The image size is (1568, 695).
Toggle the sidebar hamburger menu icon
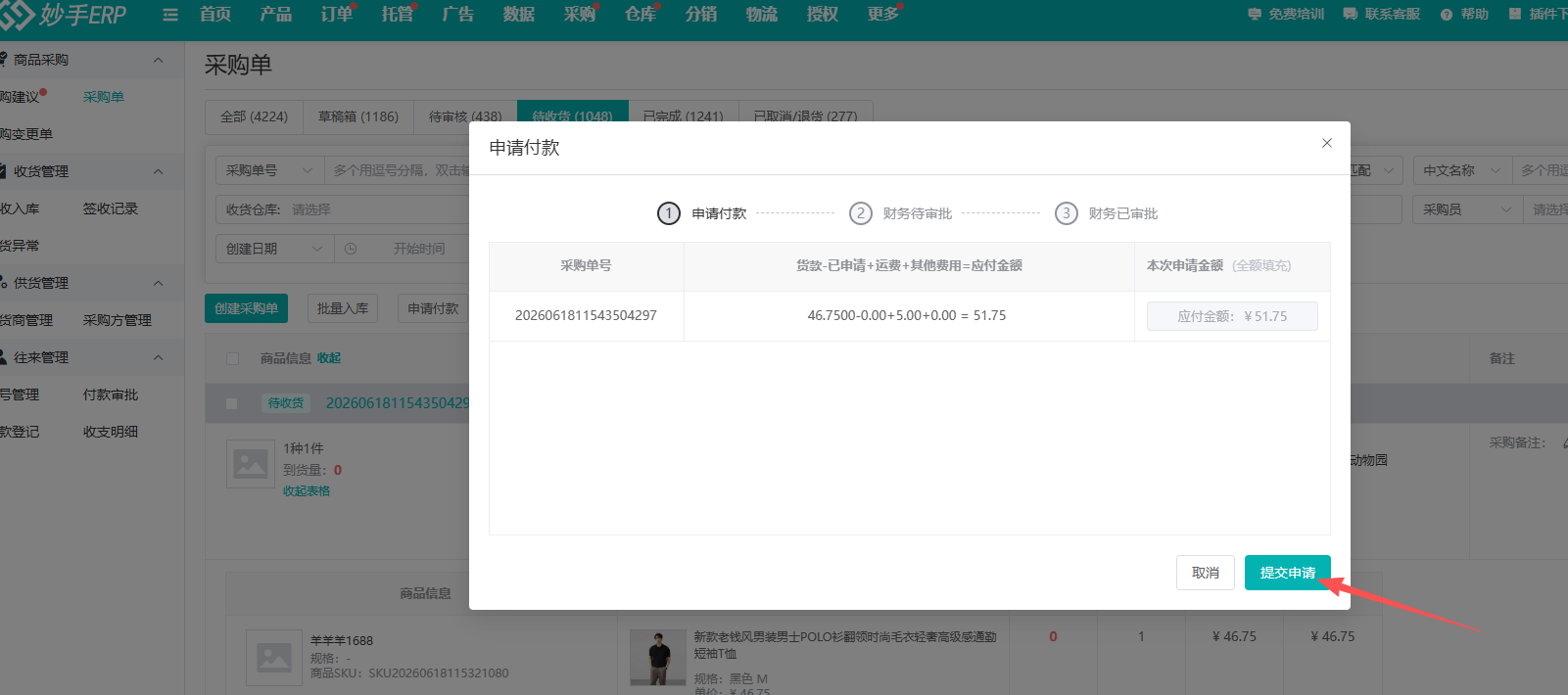pos(170,15)
